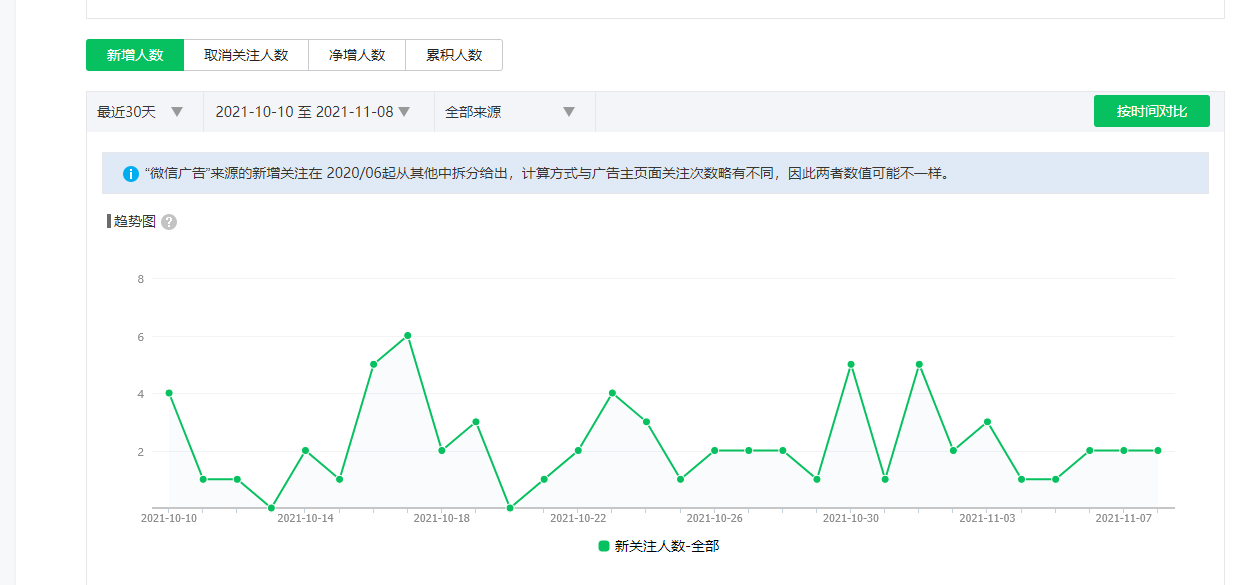Click the peak data point at value 6
The height and width of the screenshot is (585, 1257).
tap(408, 336)
